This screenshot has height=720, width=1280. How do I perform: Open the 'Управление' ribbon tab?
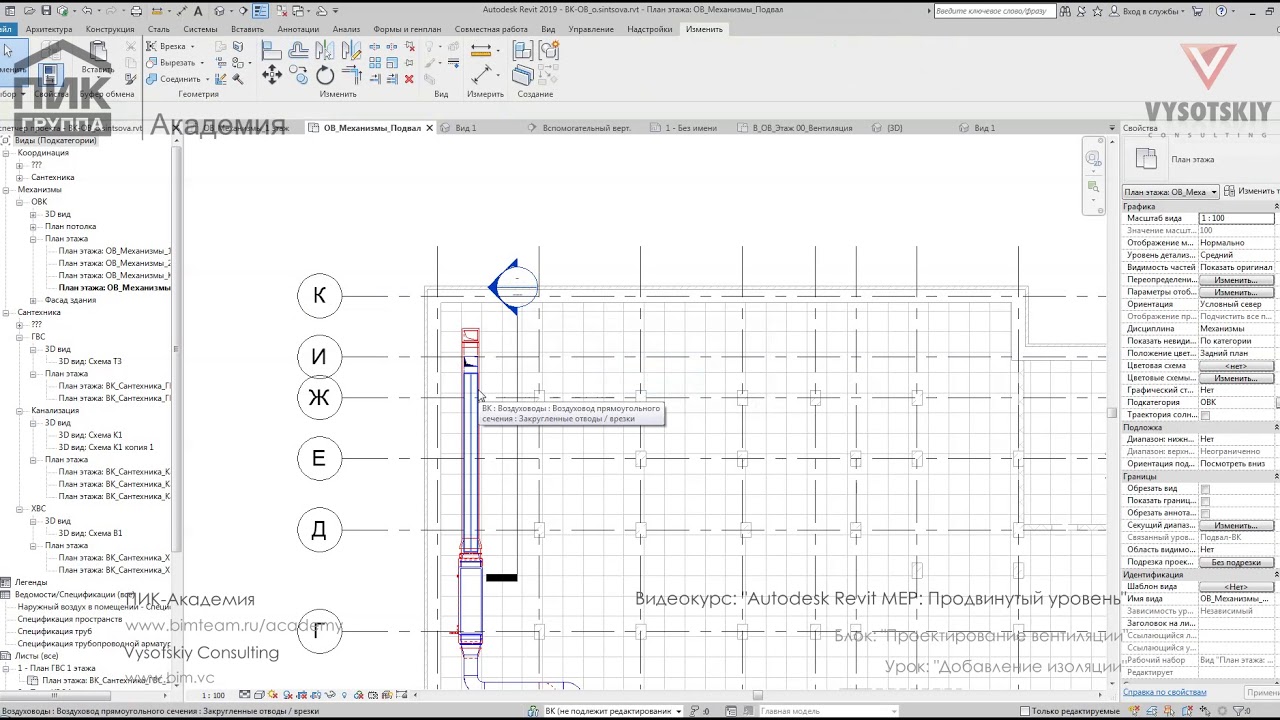pos(591,29)
